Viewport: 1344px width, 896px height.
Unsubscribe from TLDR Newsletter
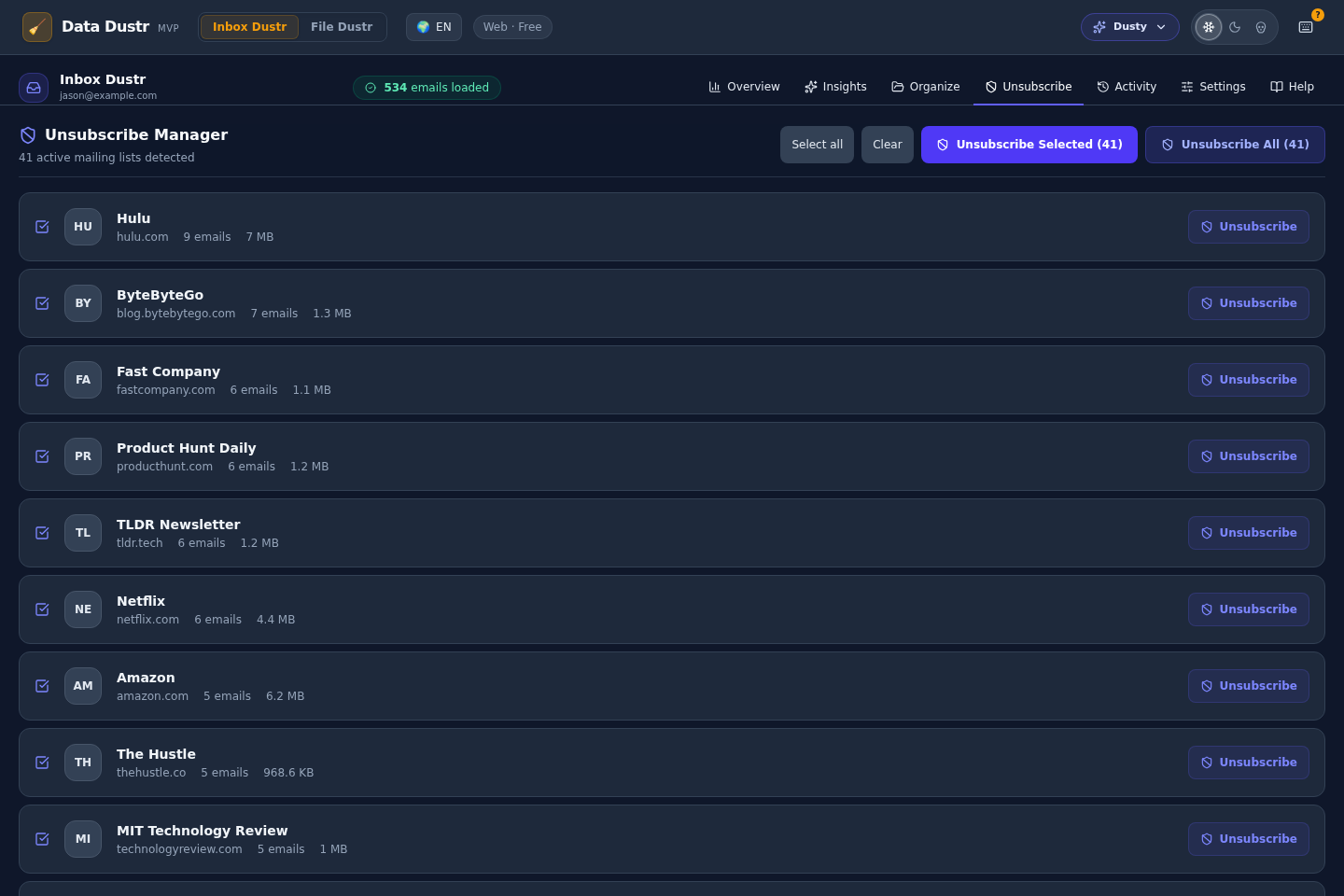pyautogui.click(x=1249, y=533)
